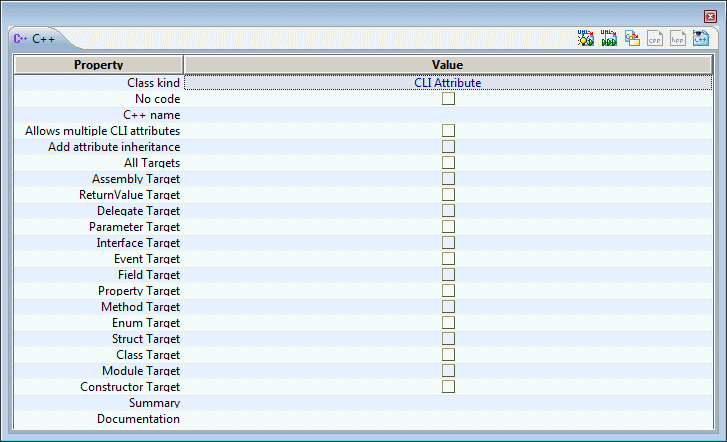Check the Interface Target checkbox
This screenshot has height=442, width=727.
[448, 243]
